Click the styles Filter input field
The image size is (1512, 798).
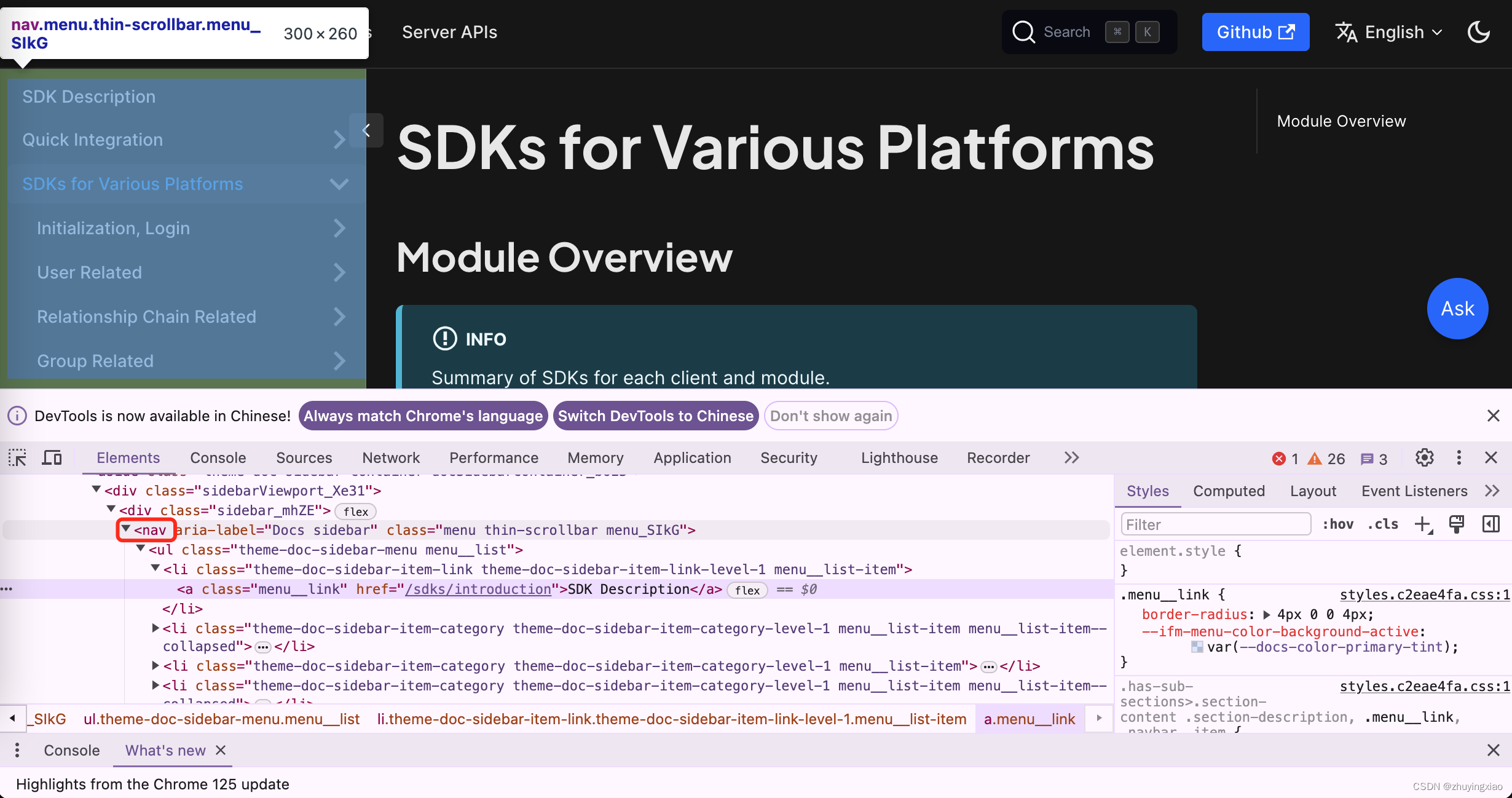click(x=1215, y=524)
